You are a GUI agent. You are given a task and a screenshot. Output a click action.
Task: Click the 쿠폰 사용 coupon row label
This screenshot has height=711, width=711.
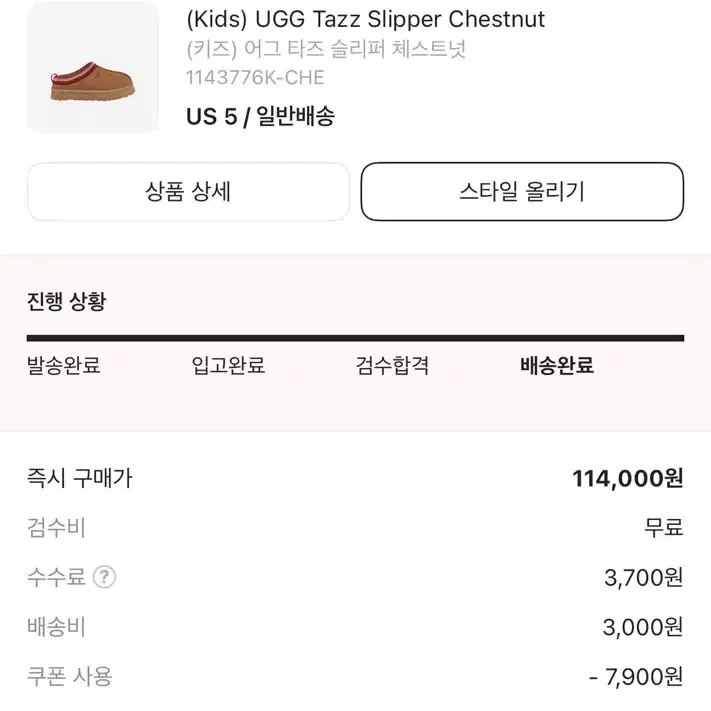click(69, 677)
